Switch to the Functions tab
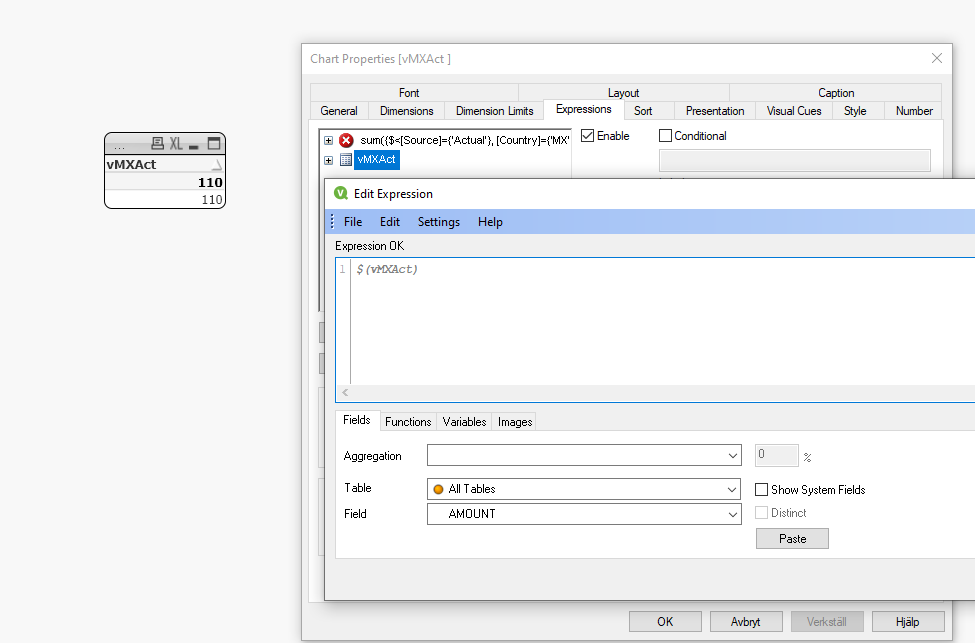Viewport: 975px width, 643px height. tap(408, 422)
